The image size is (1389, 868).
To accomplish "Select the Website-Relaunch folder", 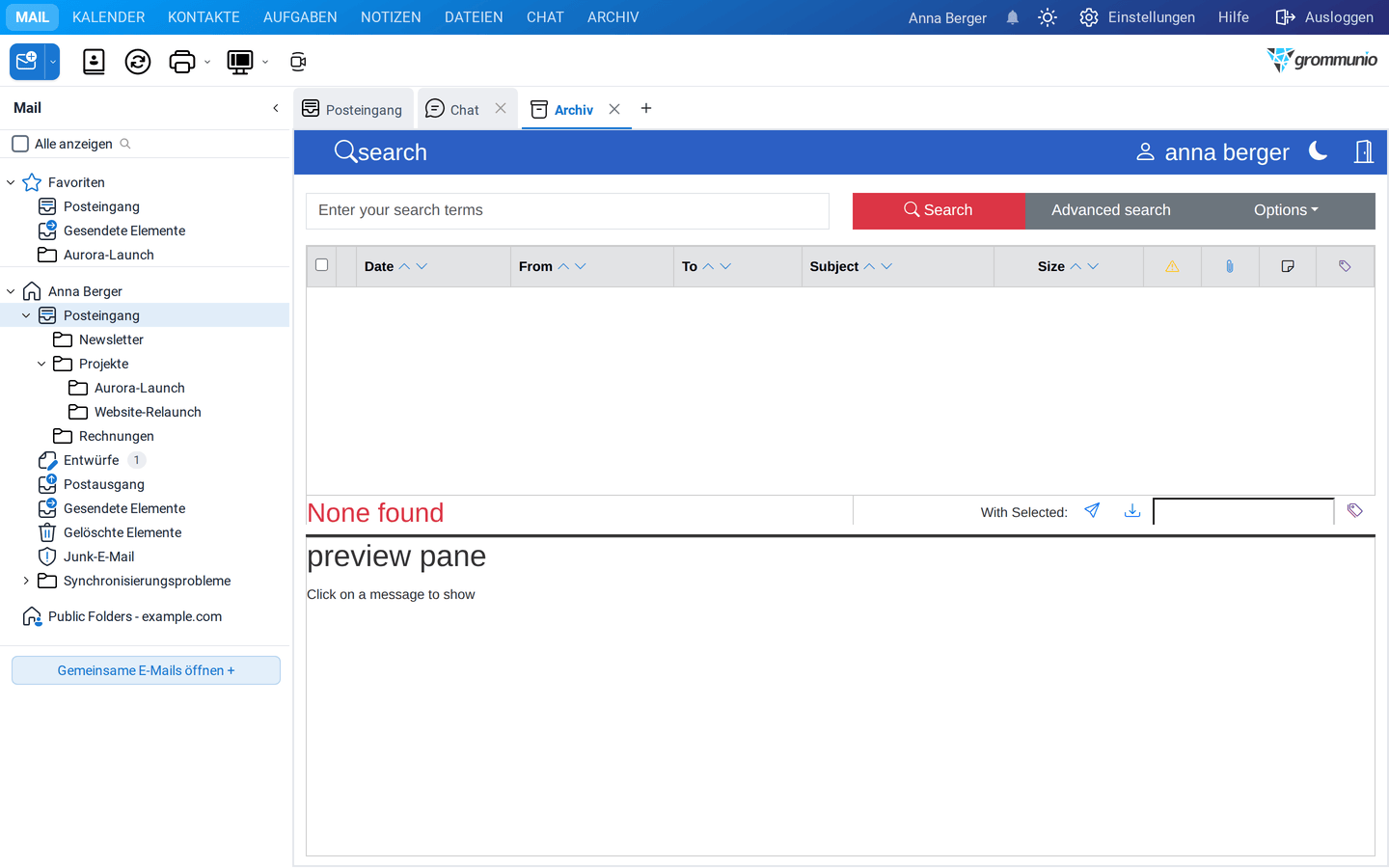I will (148, 412).
